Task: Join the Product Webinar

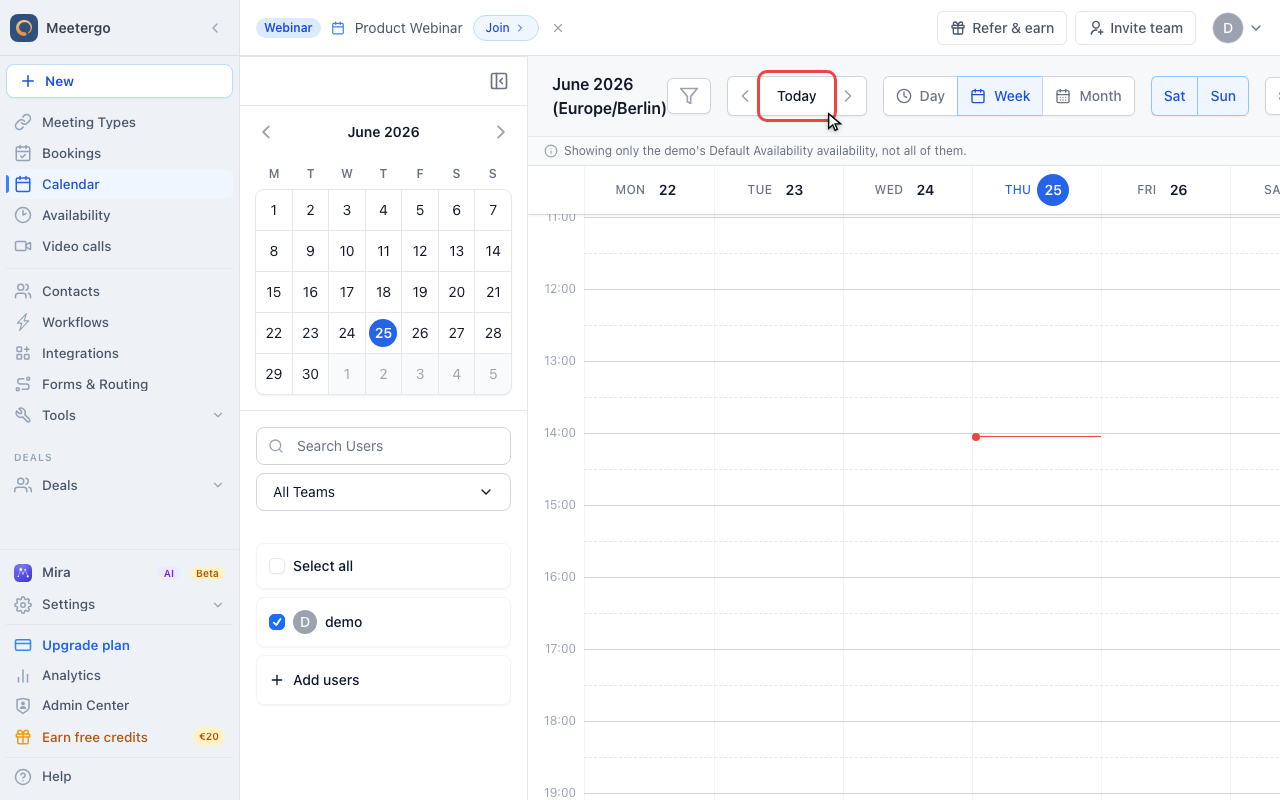Action: (505, 28)
